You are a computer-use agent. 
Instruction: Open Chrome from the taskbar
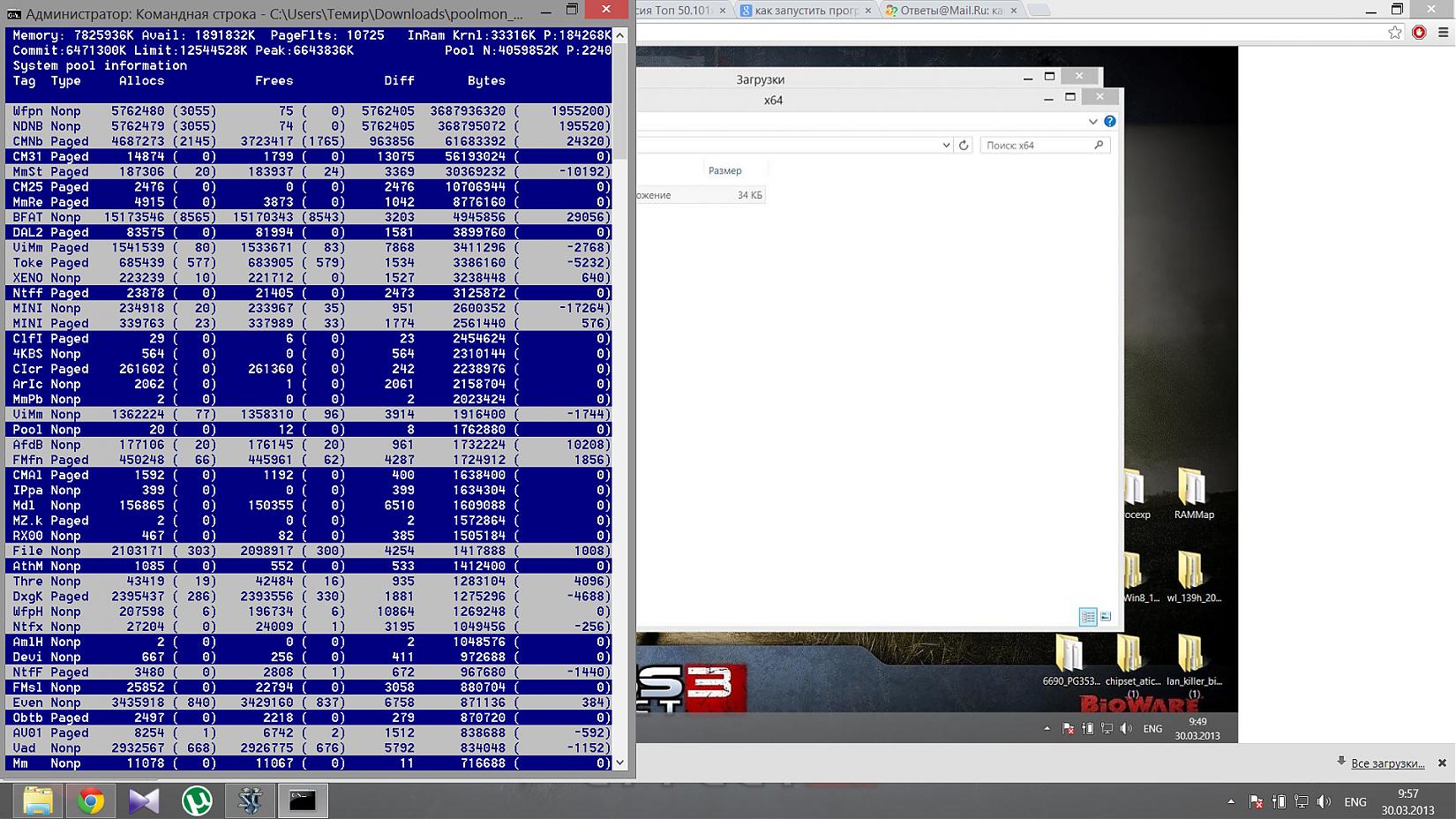(90, 800)
